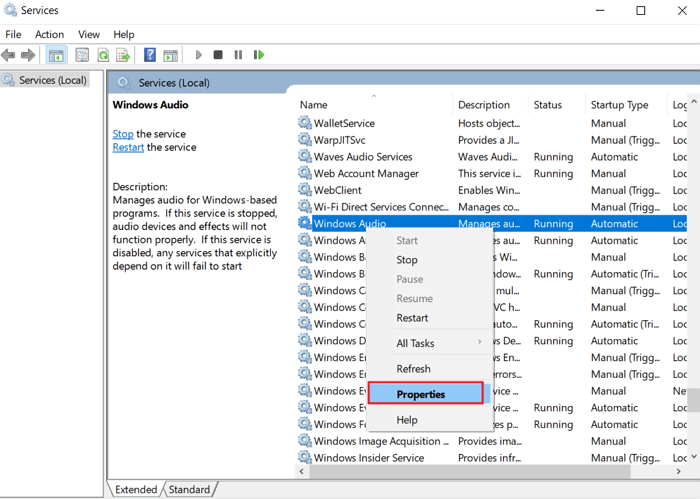Screen dimensions: 700x499
Task: Select the WalletService service name
Action: [344, 123]
